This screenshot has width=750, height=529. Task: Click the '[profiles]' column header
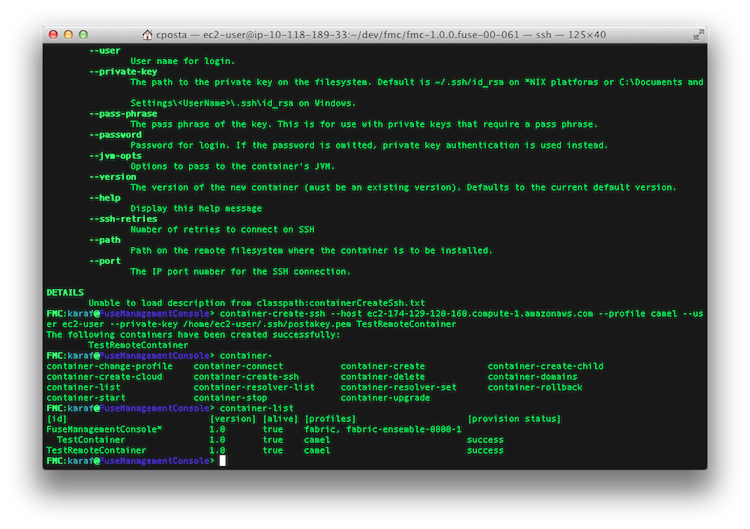(x=330, y=419)
